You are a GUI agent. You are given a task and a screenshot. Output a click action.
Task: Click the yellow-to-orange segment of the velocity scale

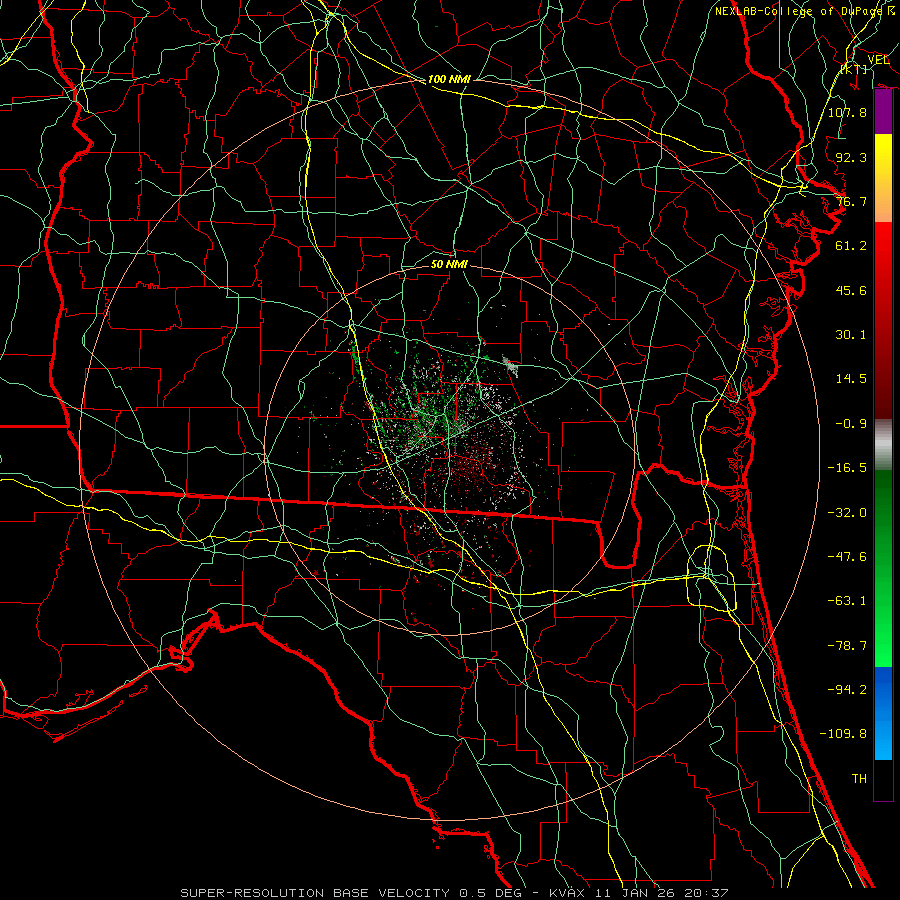coord(883,178)
